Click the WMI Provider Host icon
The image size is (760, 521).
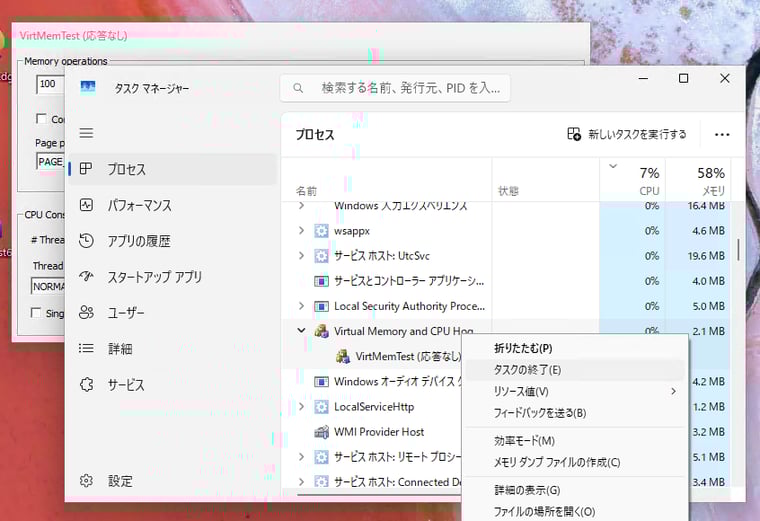(x=321, y=432)
